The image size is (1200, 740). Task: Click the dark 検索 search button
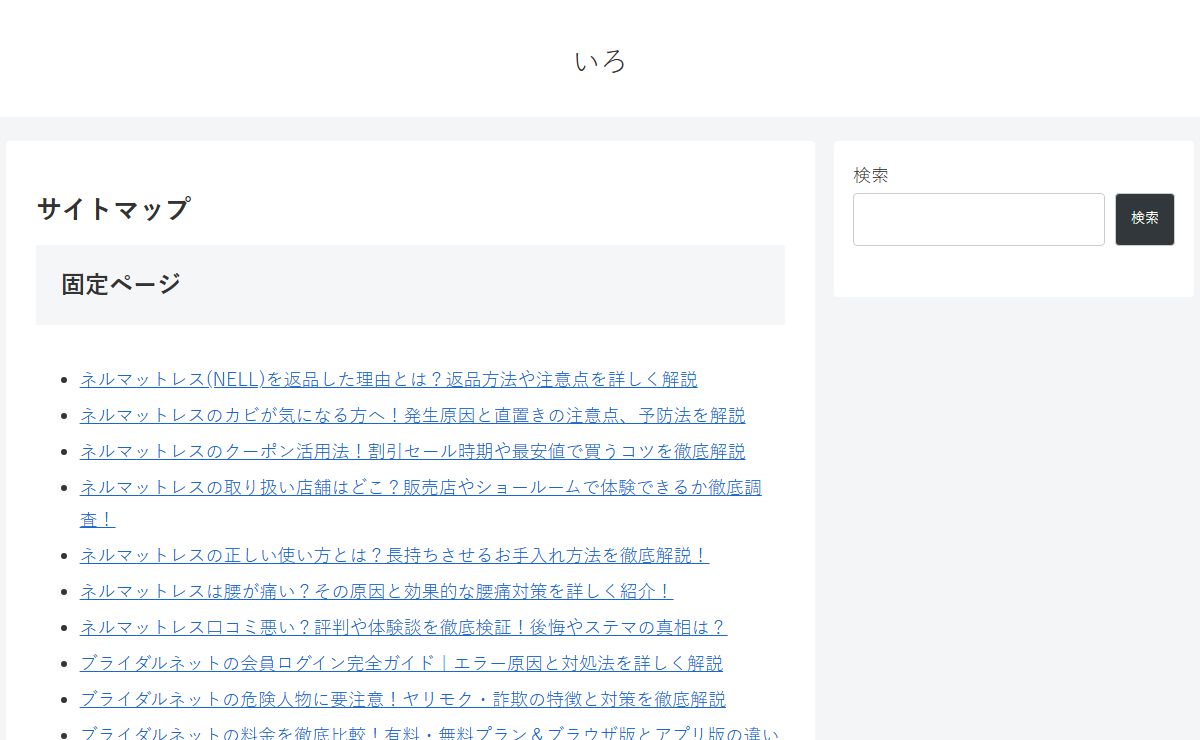pyautogui.click(x=1144, y=219)
